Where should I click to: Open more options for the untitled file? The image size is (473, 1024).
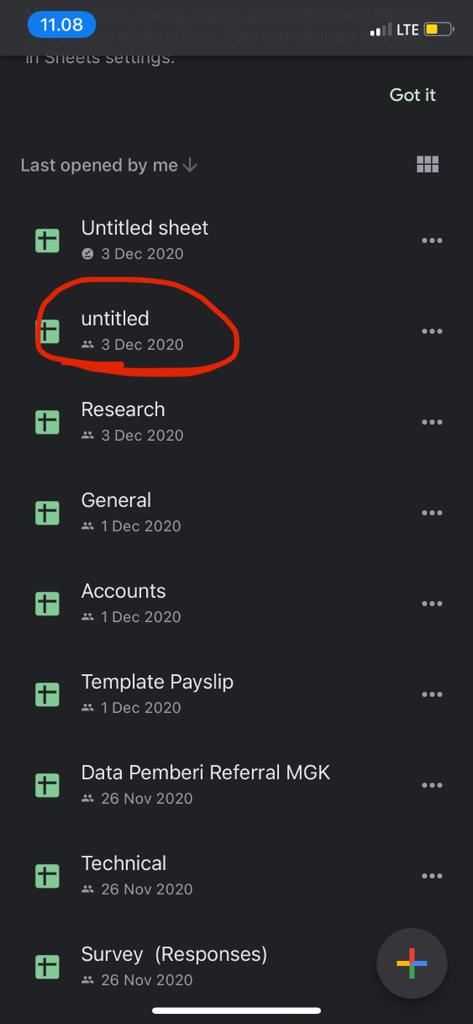click(432, 331)
